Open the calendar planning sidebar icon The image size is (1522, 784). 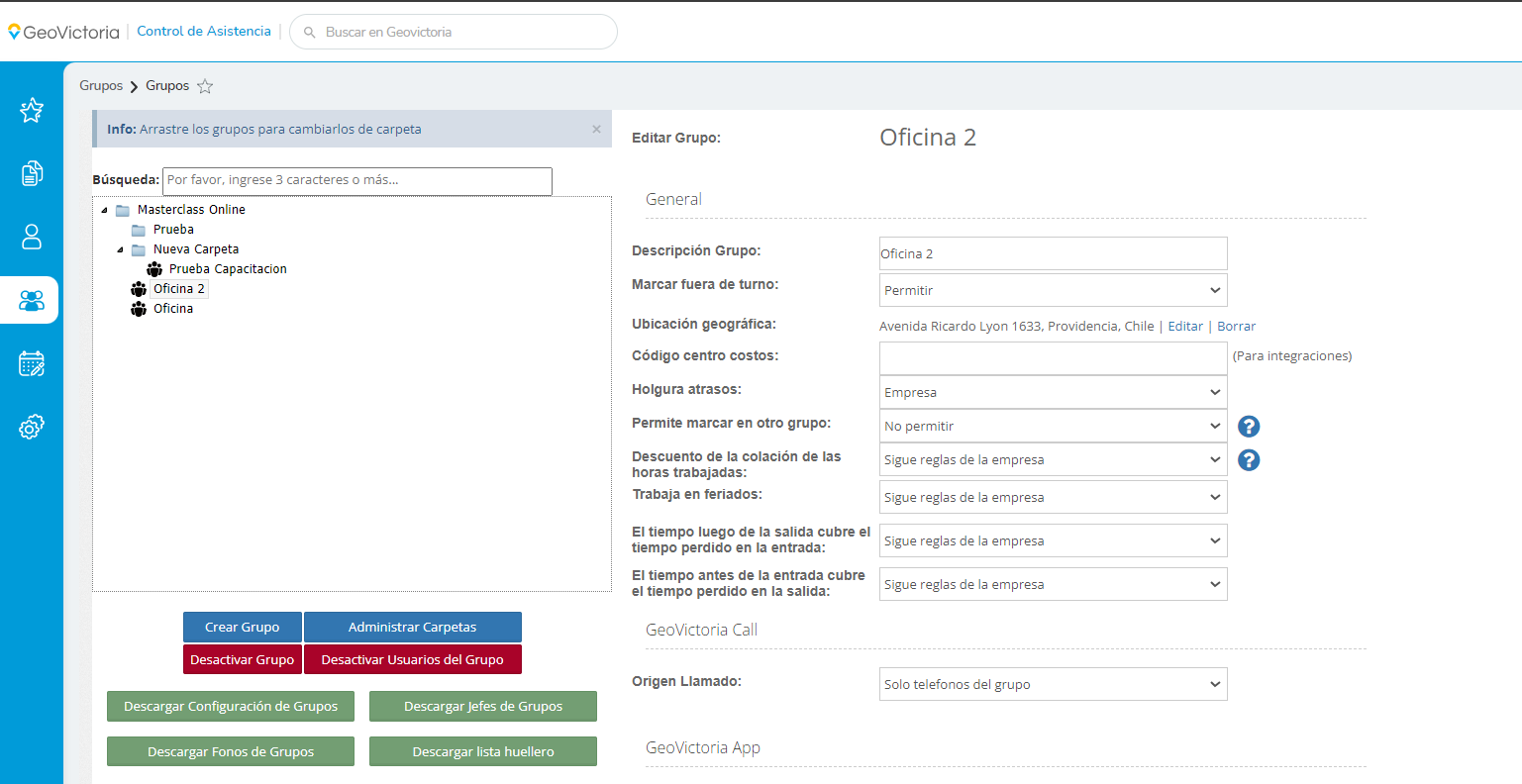click(32, 363)
